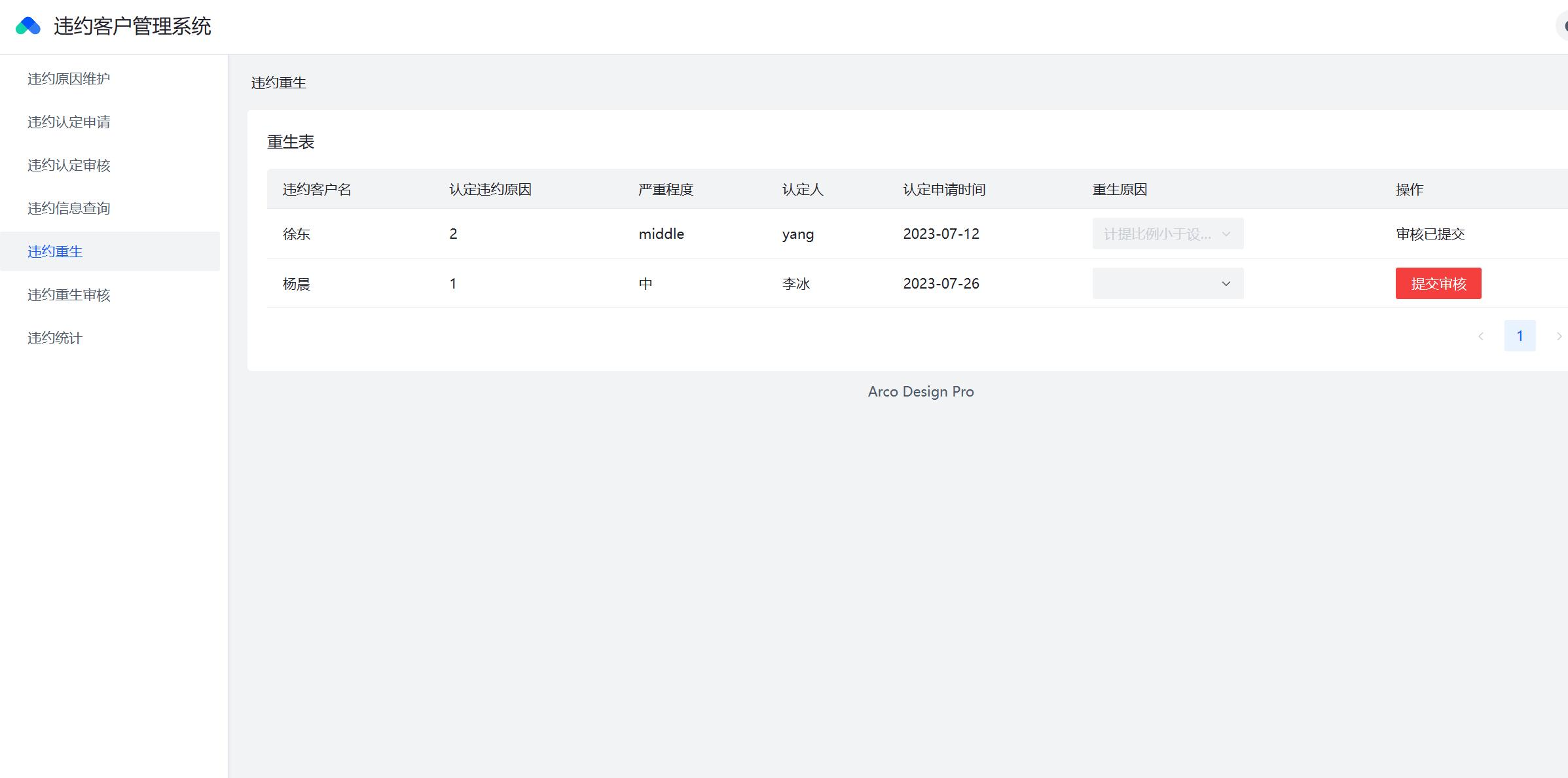Screen dimensions: 1568x778
Task: Click the partially visible avatar icon at top right
Action: (1563, 26)
